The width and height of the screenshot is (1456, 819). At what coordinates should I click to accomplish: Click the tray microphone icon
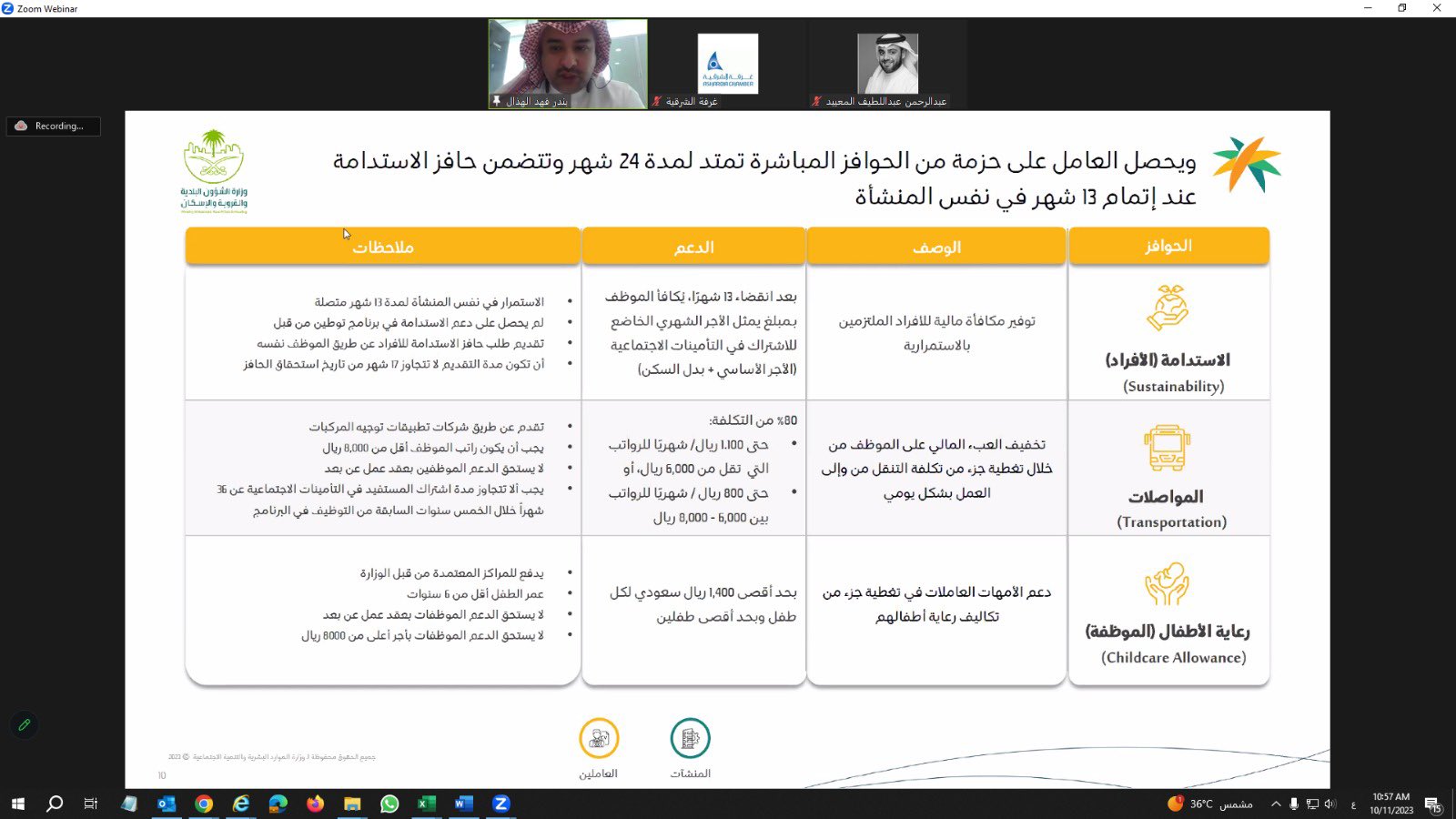[1294, 804]
